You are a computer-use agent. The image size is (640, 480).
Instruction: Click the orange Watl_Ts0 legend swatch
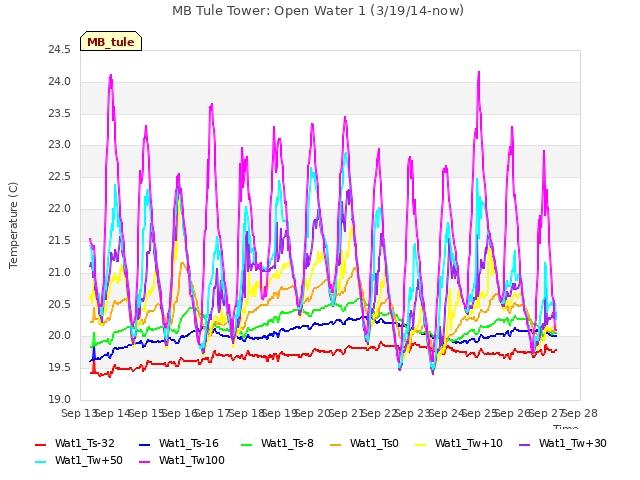(x=336, y=444)
